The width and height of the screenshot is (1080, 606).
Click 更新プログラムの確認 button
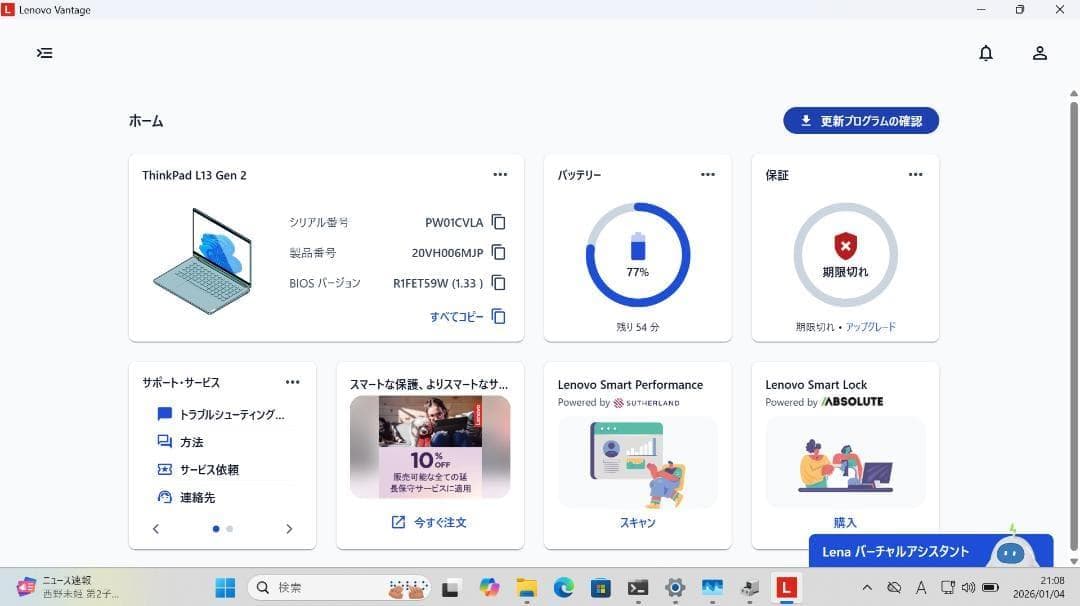tap(860, 121)
